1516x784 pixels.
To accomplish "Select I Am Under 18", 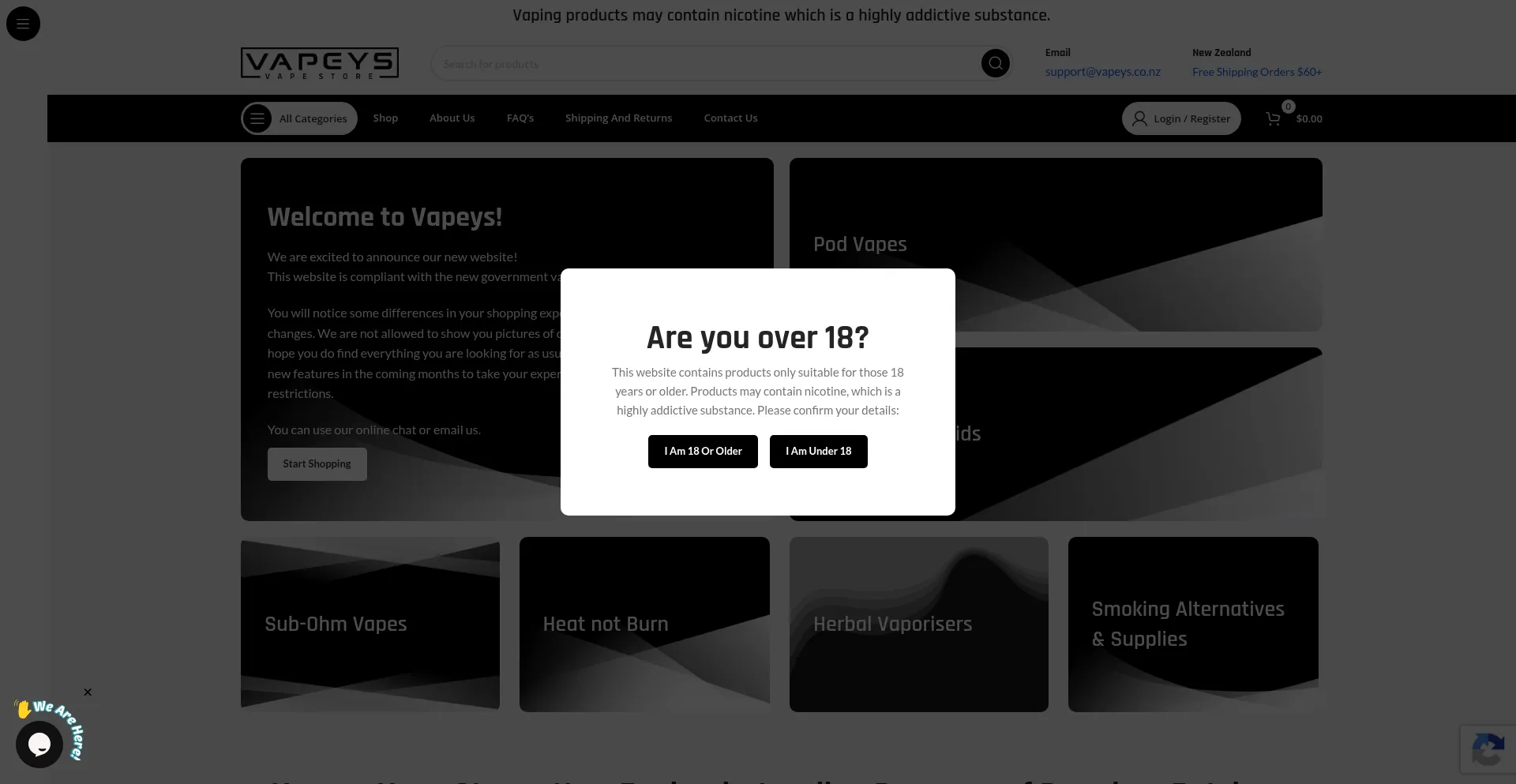I will (819, 452).
